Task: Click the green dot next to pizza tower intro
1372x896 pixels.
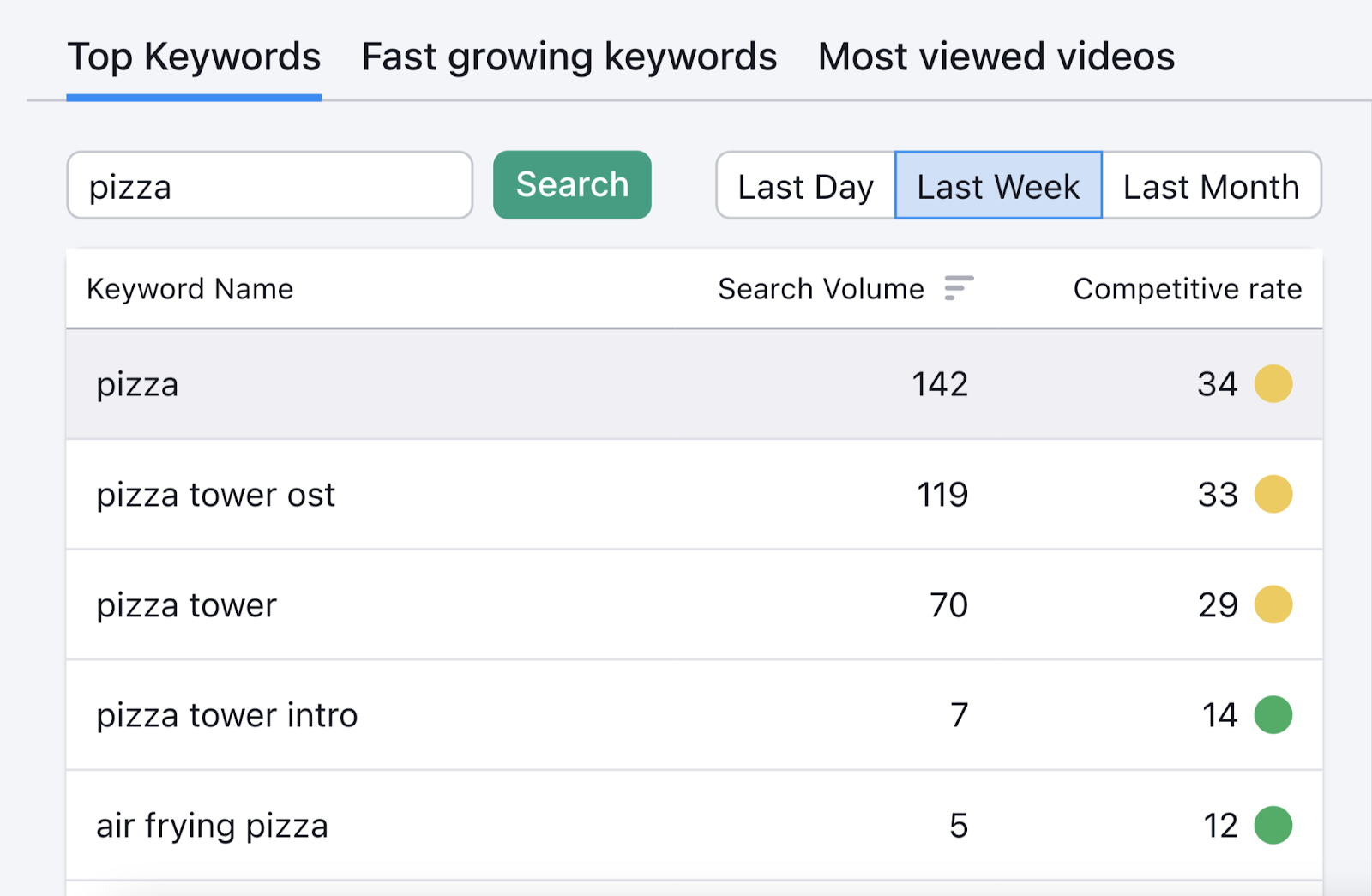Action: coord(1274,715)
